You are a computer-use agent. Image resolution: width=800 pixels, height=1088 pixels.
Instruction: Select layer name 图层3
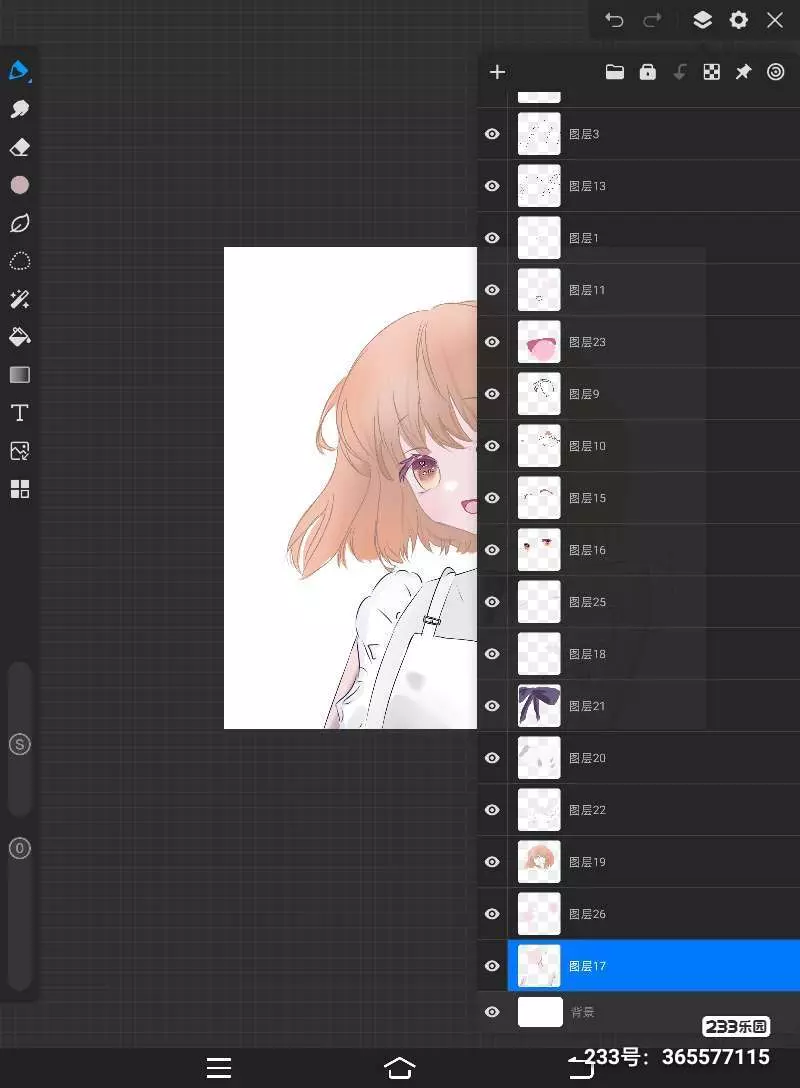[584, 134]
